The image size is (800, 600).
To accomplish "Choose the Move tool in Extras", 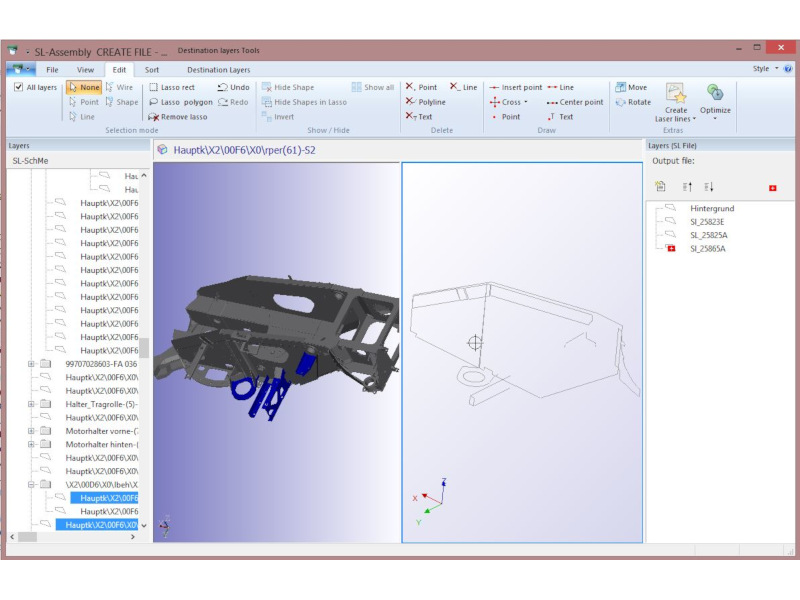I will coord(632,87).
